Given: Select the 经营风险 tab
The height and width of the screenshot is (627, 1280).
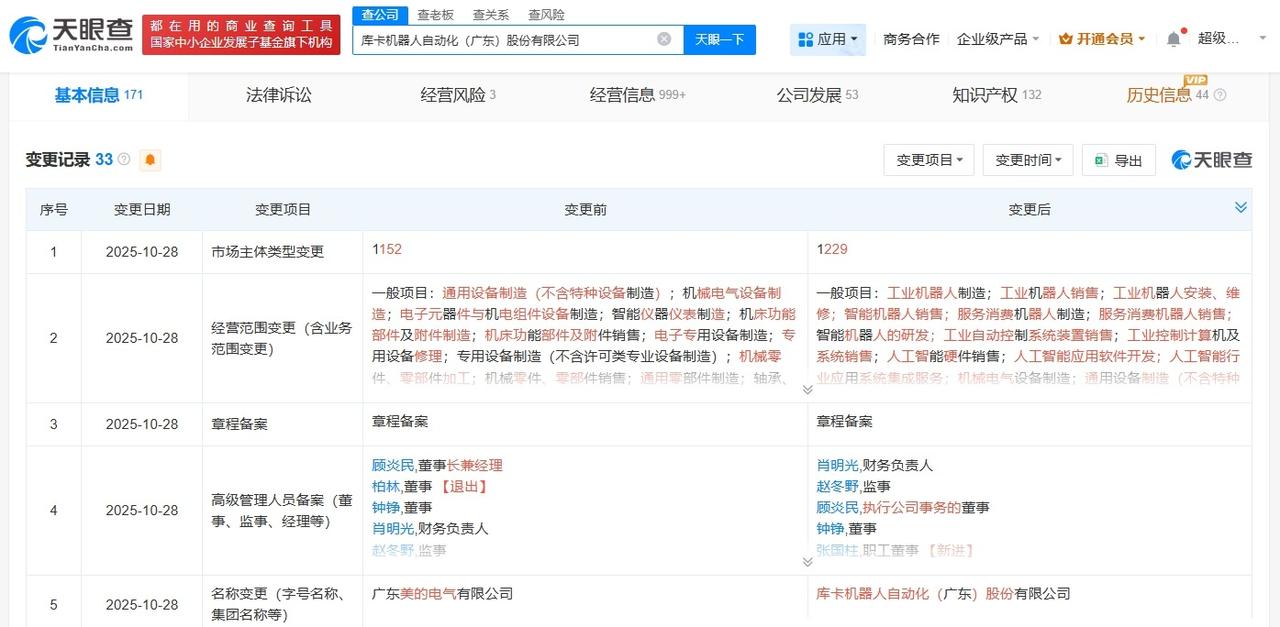Looking at the screenshot, I should tap(458, 95).
